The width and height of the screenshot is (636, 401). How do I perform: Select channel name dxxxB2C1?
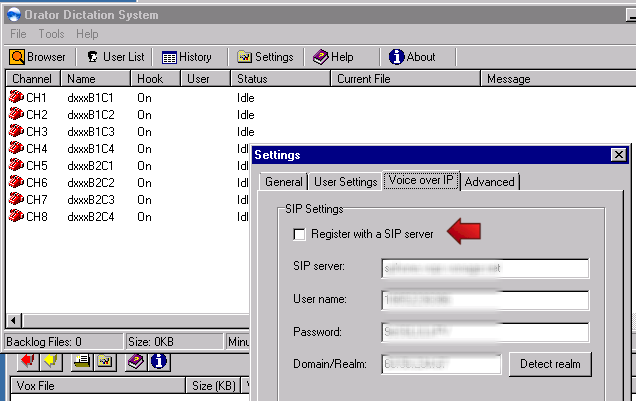90,166
